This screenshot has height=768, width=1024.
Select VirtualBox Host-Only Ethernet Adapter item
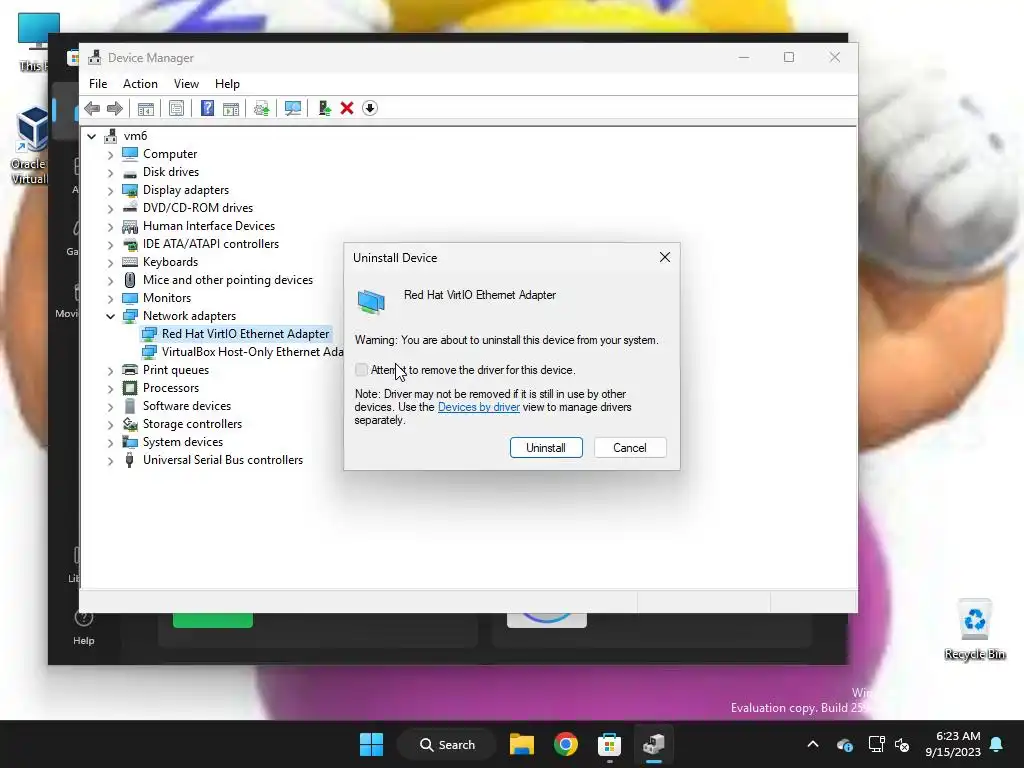(242, 352)
